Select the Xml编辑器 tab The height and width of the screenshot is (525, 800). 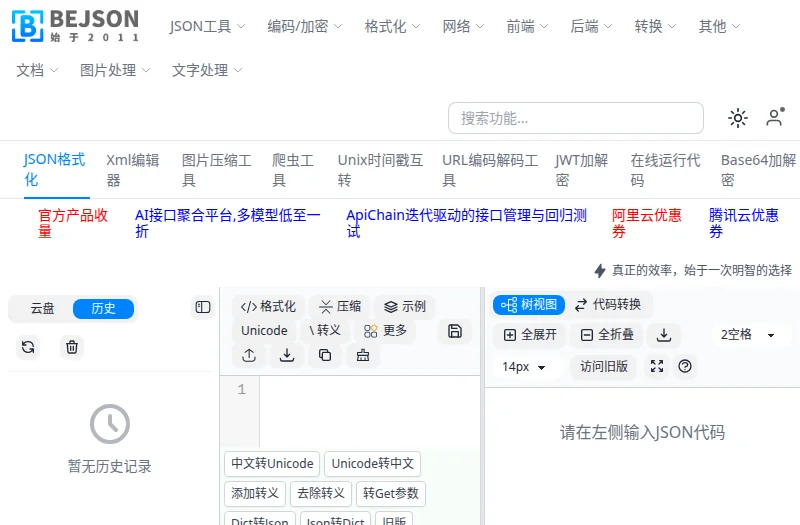tap(133, 169)
